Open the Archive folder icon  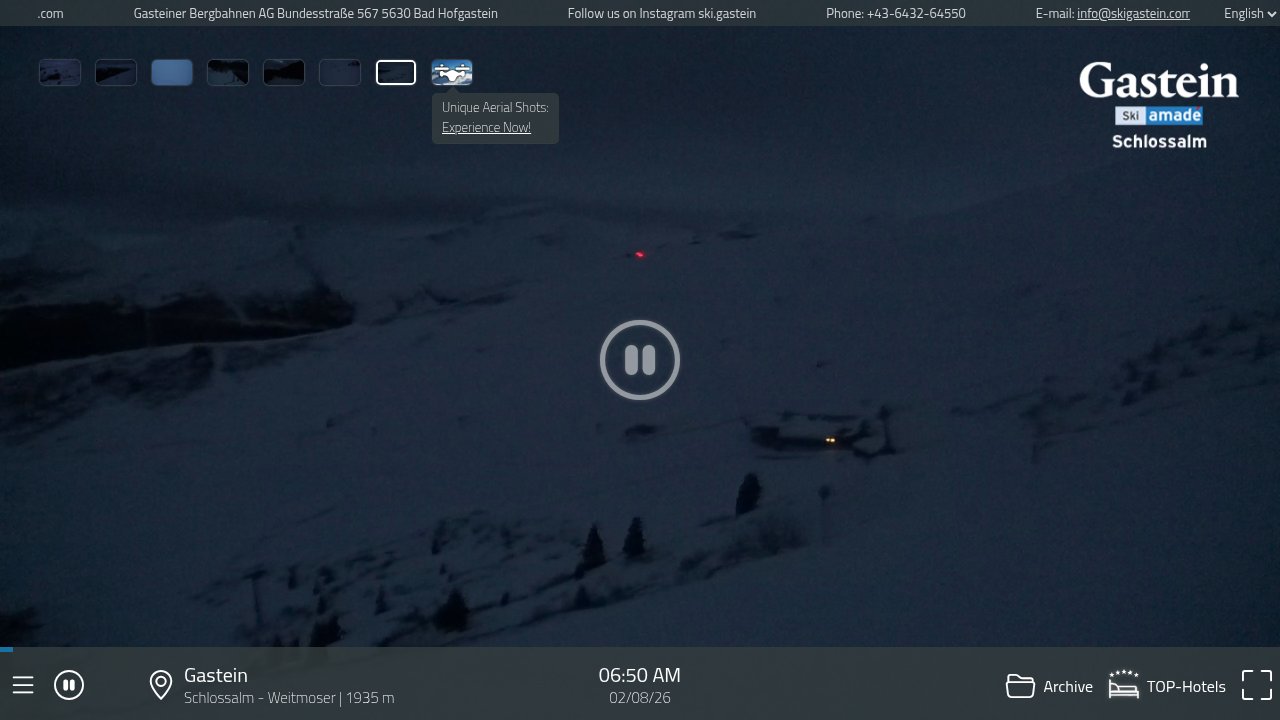(1020, 686)
